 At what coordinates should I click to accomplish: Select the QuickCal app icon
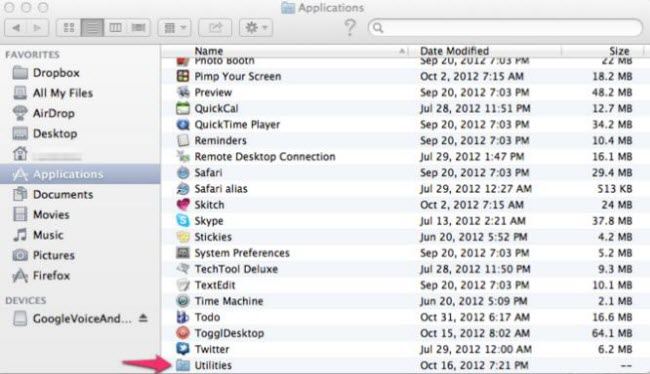click(183, 108)
